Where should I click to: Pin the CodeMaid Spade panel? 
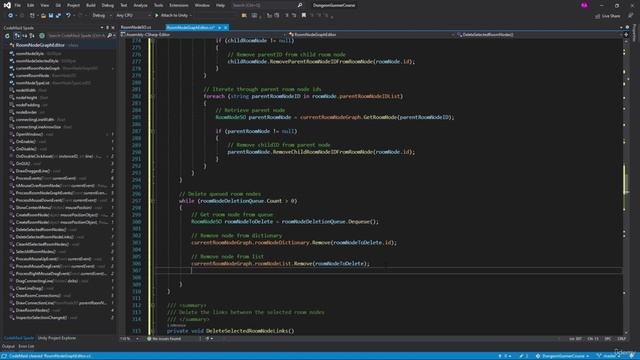pos(108,28)
